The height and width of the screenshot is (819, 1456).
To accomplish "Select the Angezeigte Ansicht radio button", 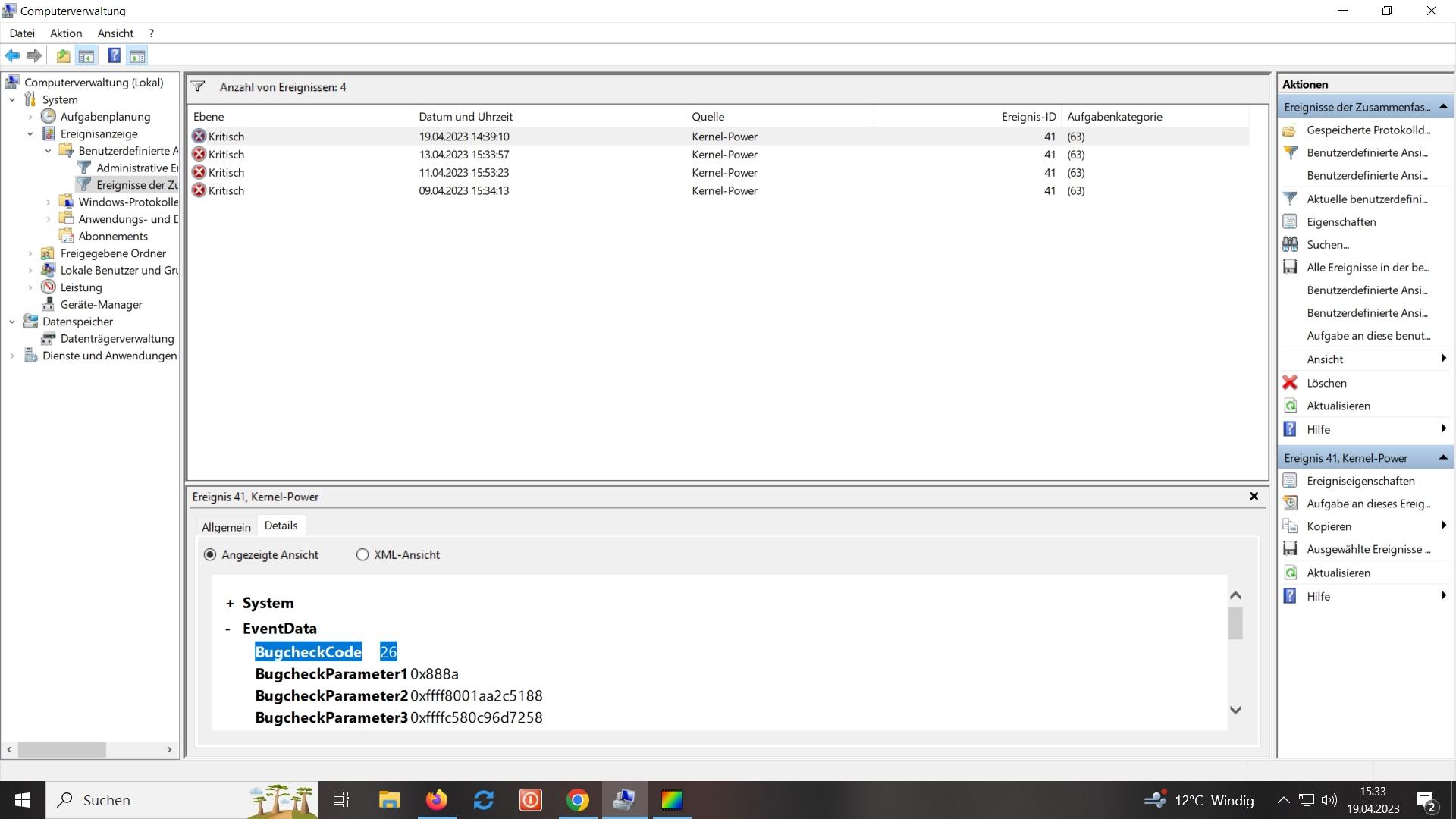I will click(210, 554).
